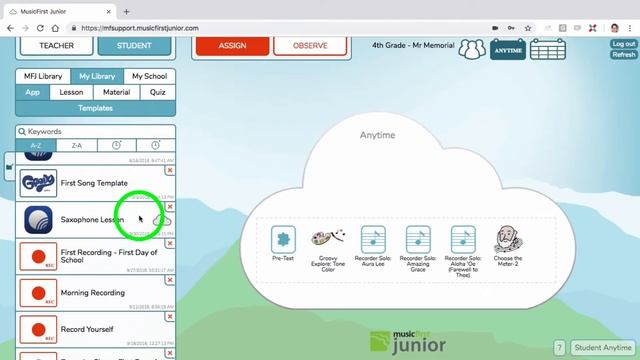Show the Templates section
Image resolution: width=640 pixels, height=360 pixels.
point(96,108)
